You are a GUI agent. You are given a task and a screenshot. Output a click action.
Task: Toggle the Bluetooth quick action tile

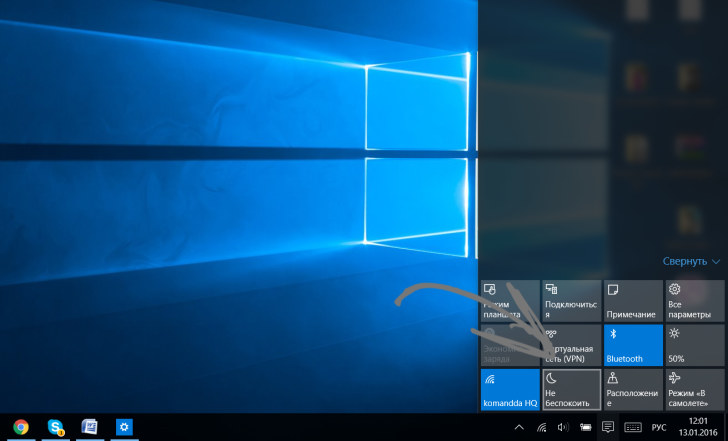click(x=633, y=344)
